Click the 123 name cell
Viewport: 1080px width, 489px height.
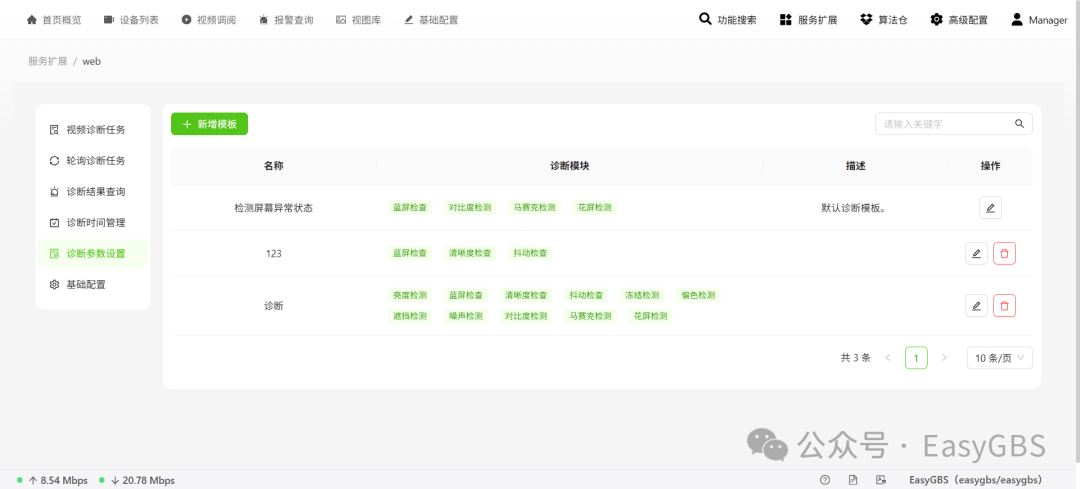273,253
